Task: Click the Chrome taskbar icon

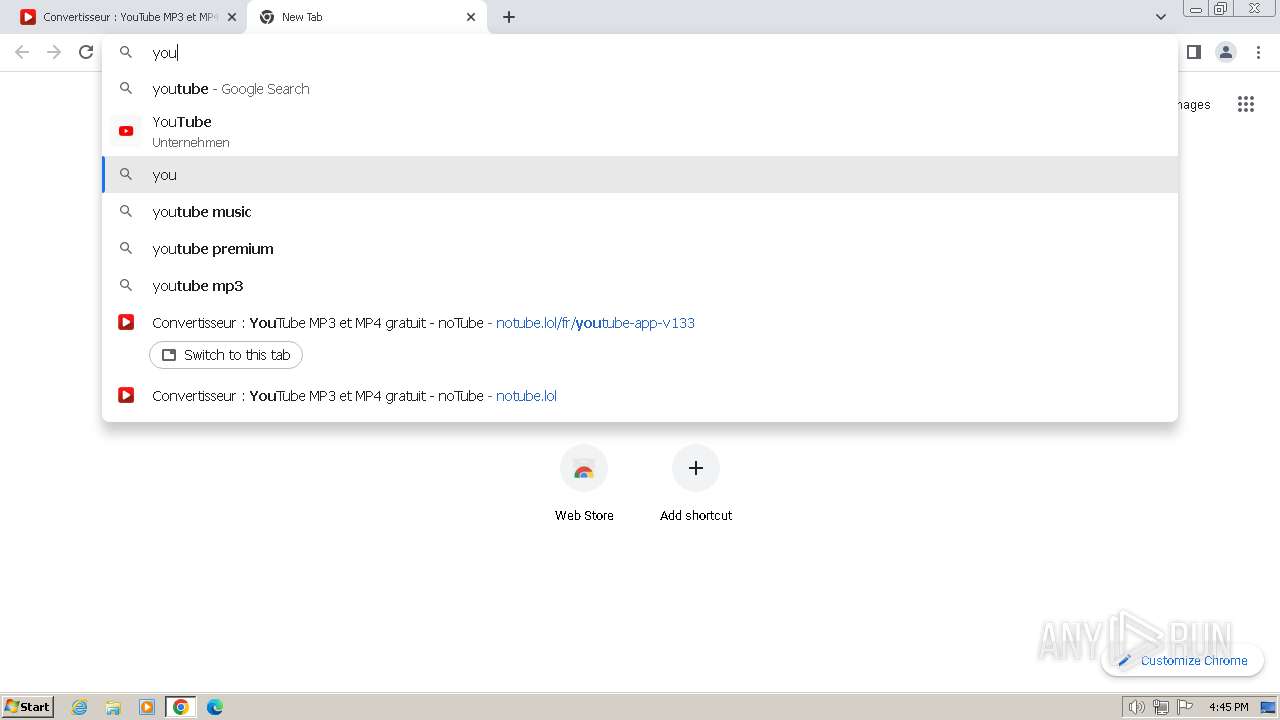Action: pos(181,707)
